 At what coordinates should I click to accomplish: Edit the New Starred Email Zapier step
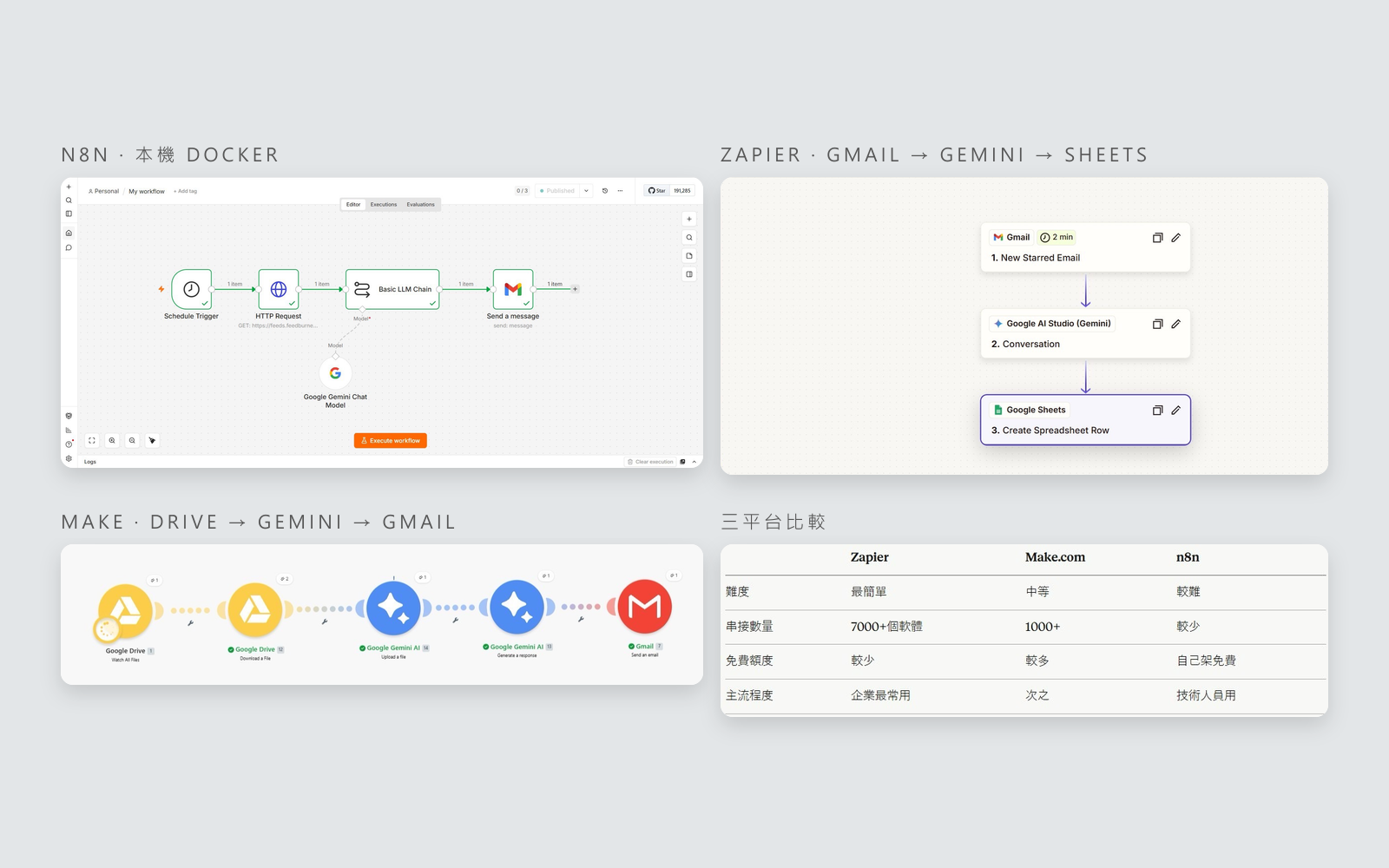click(1175, 238)
